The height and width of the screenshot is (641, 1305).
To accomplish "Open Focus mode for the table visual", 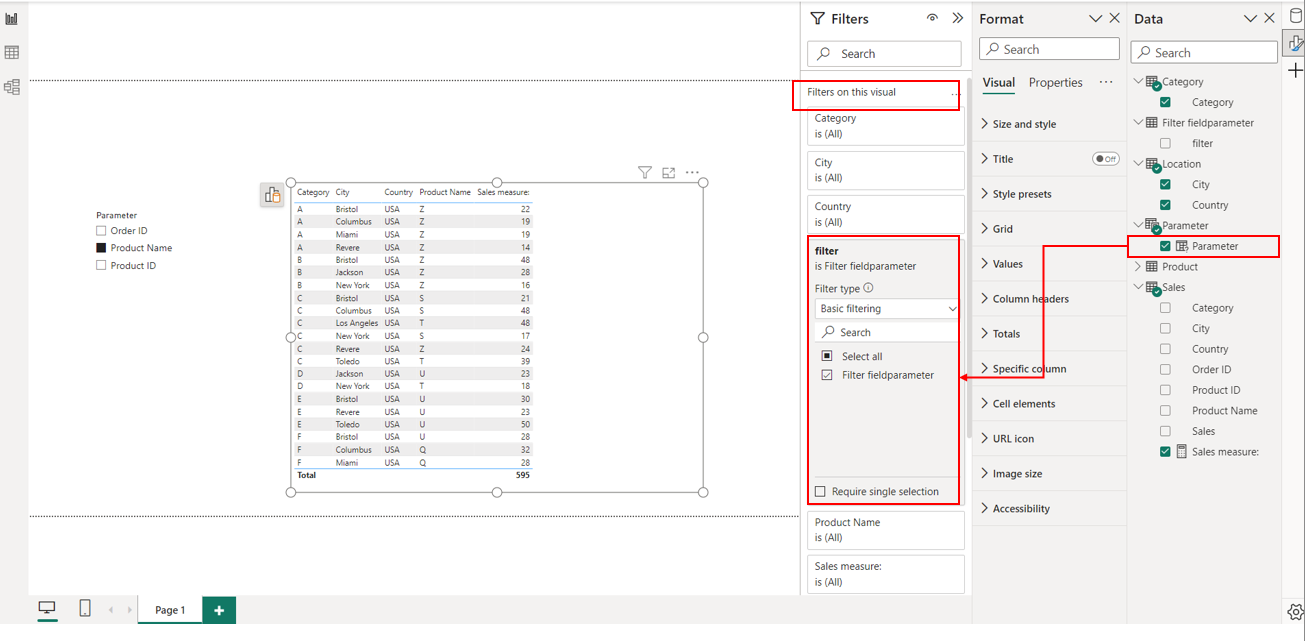I will 668,173.
